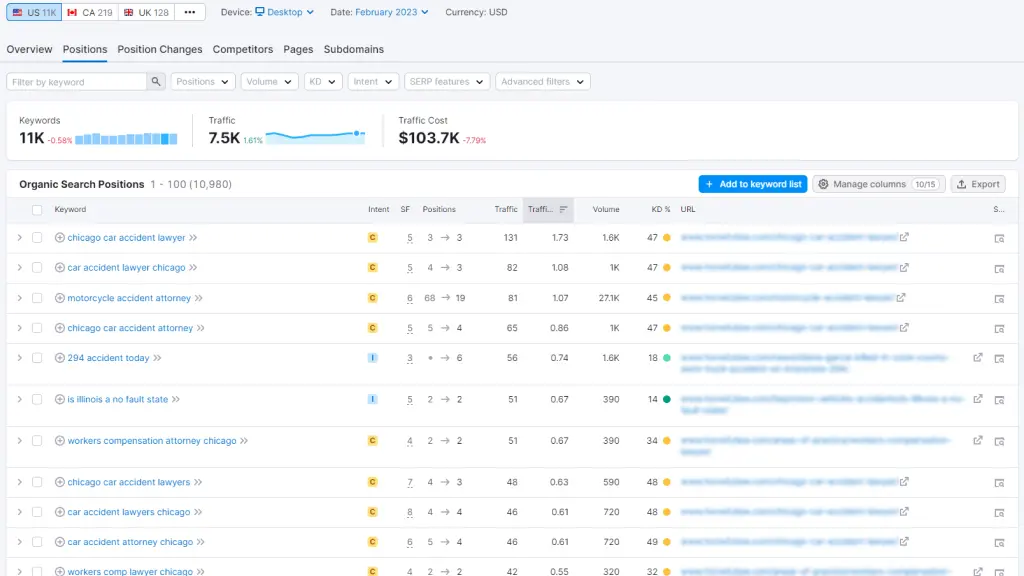Open external URL for workers compensation attorney chicago
This screenshot has width=1024, height=576.
[x=978, y=441]
